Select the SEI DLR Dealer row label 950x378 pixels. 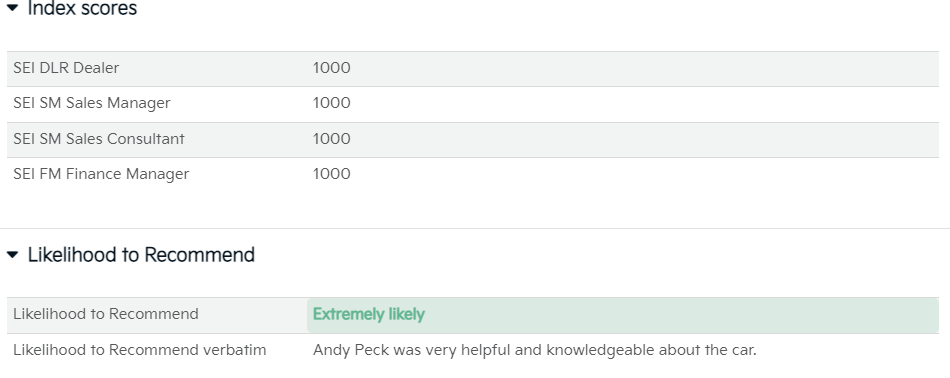(x=66, y=68)
